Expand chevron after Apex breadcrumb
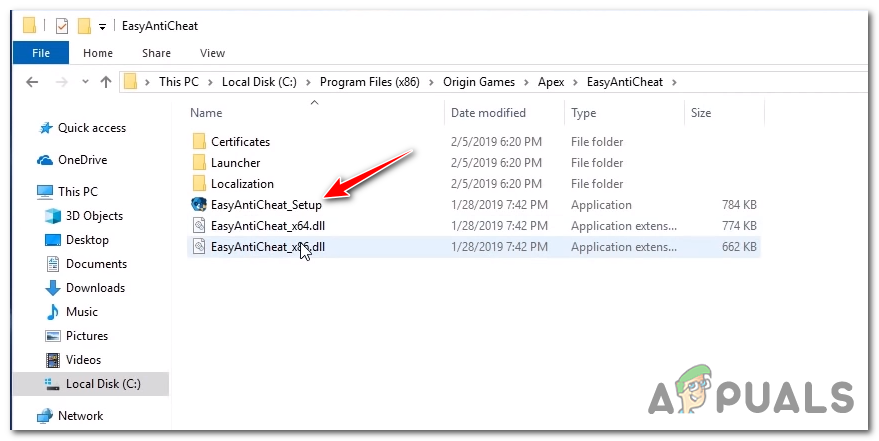 pos(576,82)
